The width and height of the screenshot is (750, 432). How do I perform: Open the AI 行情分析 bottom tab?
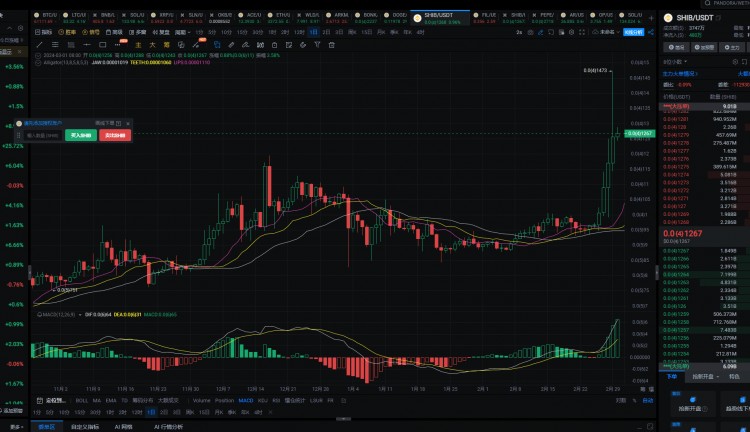[168, 427]
